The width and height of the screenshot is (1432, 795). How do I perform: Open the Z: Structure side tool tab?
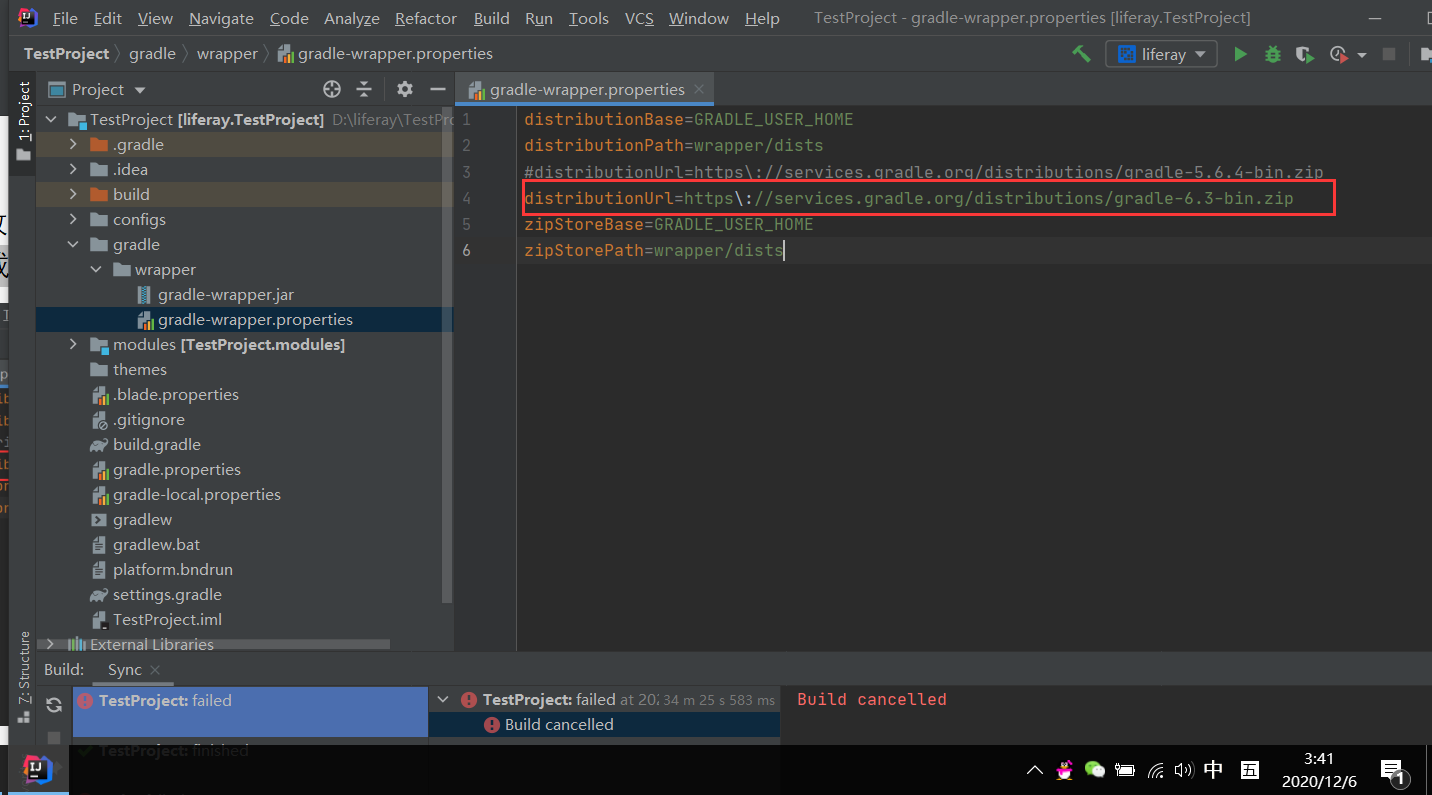click(x=24, y=677)
